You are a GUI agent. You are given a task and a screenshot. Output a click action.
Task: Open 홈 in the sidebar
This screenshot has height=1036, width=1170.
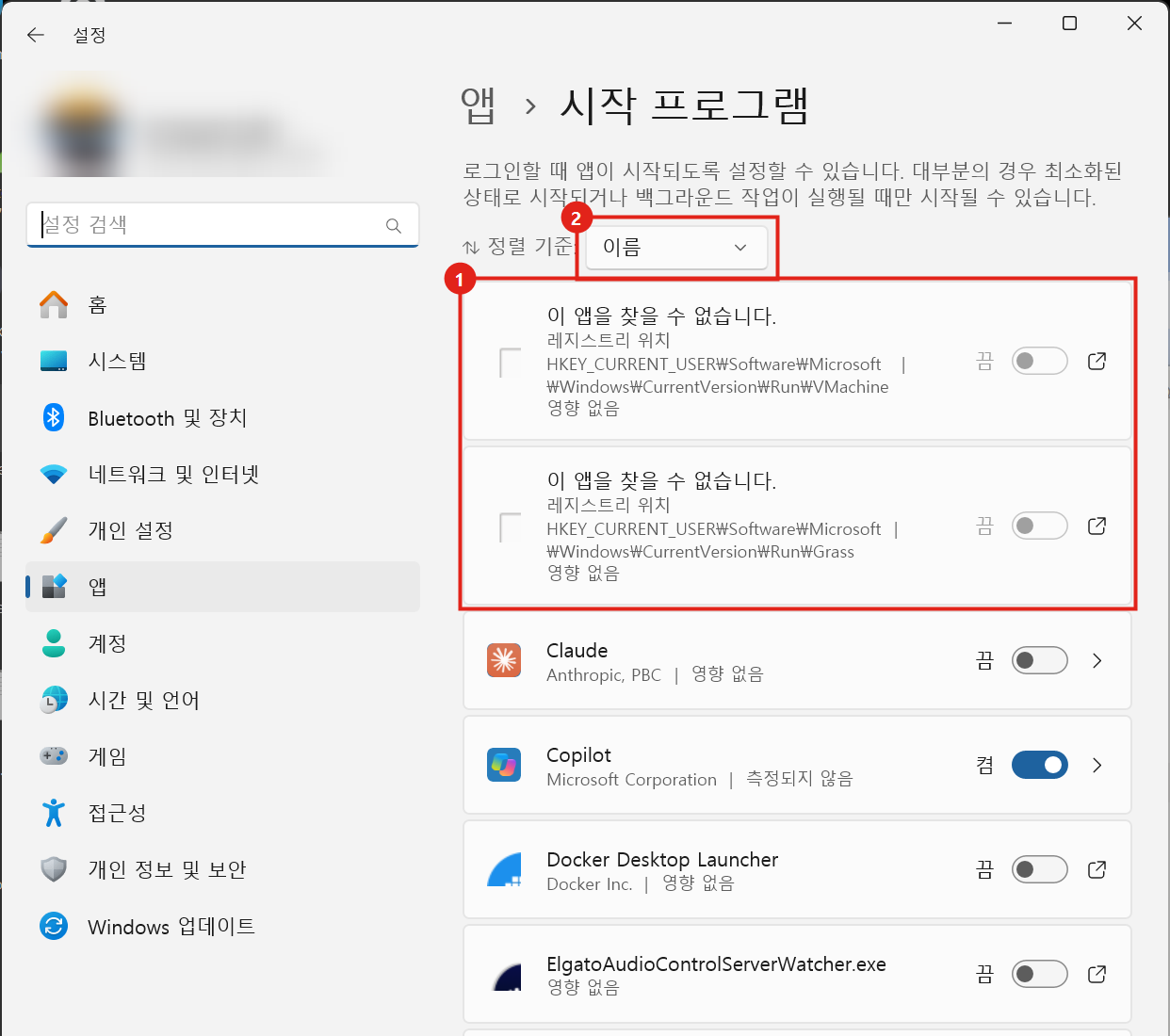[222, 304]
